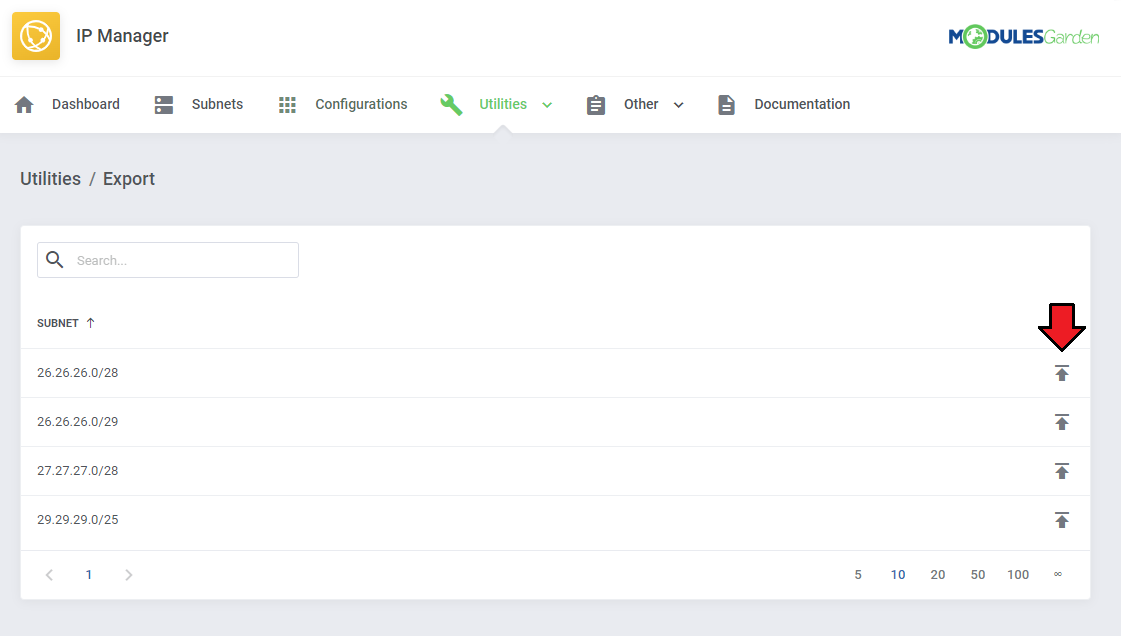1121x636 pixels.
Task: Click the ModulesGarden logo
Action: click(x=1024, y=36)
